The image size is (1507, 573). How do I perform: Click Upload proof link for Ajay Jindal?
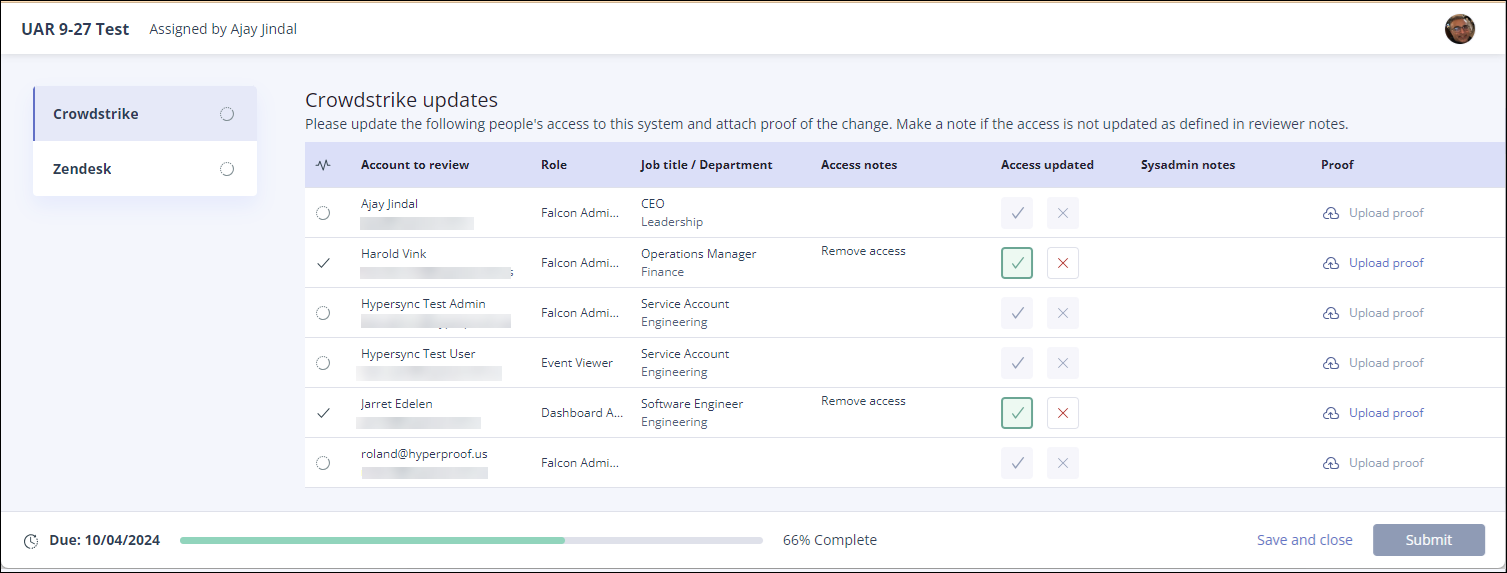coord(1386,213)
